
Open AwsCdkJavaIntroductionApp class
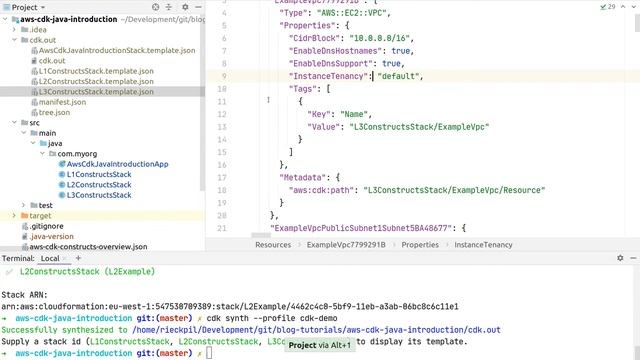[117, 164]
